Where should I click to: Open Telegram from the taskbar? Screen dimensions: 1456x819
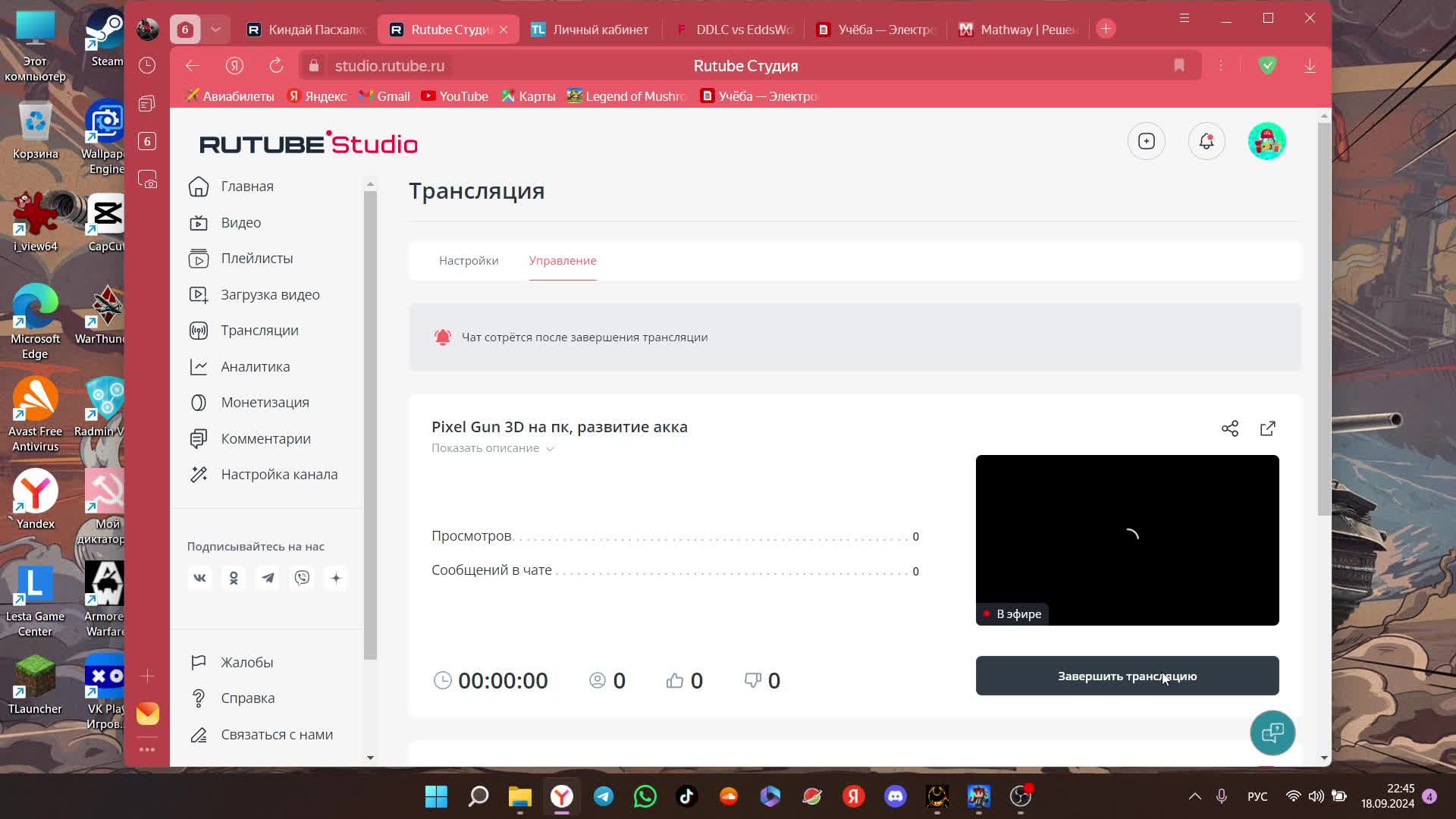pyautogui.click(x=604, y=796)
